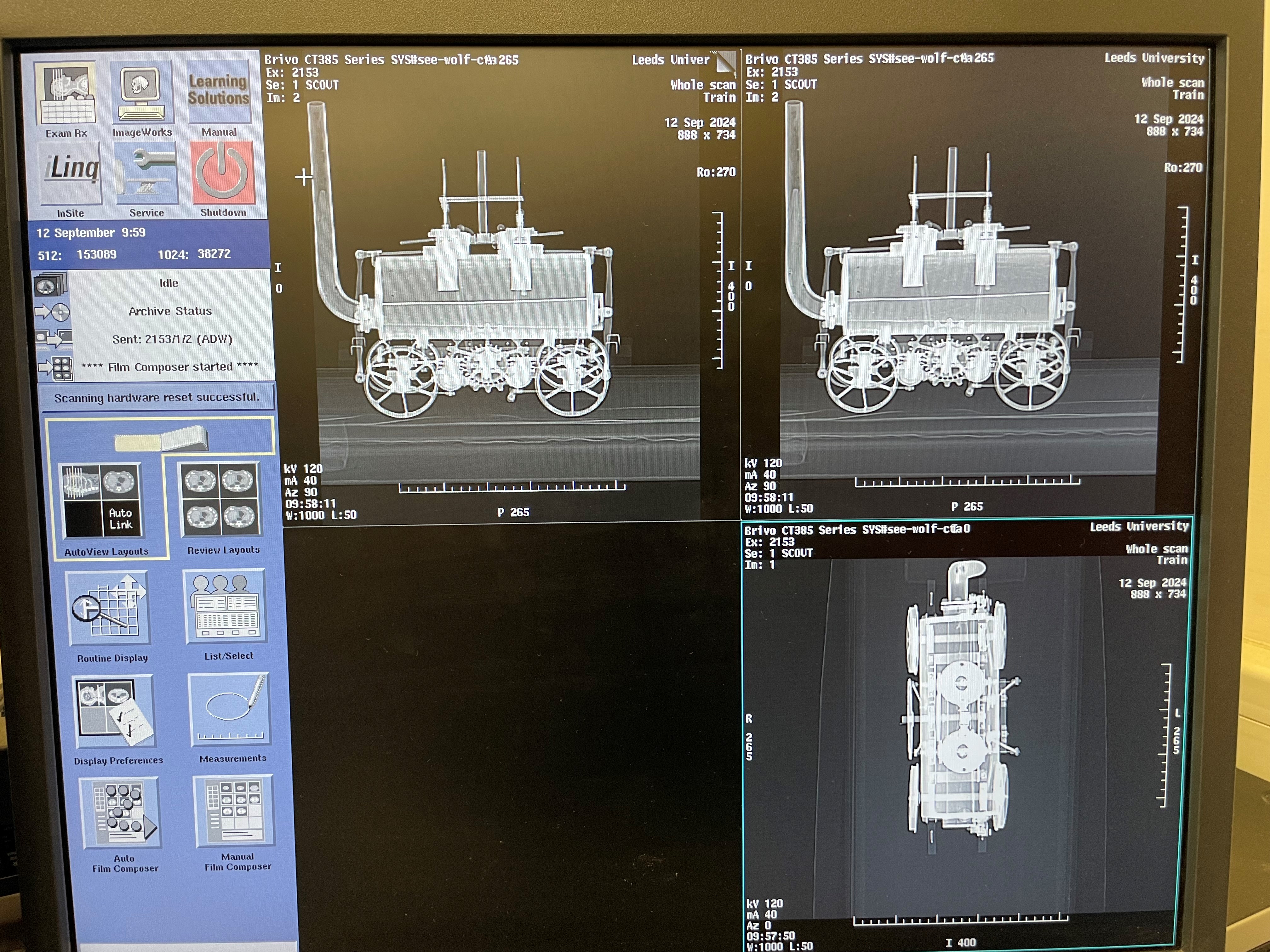The height and width of the screenshot is (952, 1270).
Task: Select AutoView Layouts with Auto Link
Action: click(101, 500)
